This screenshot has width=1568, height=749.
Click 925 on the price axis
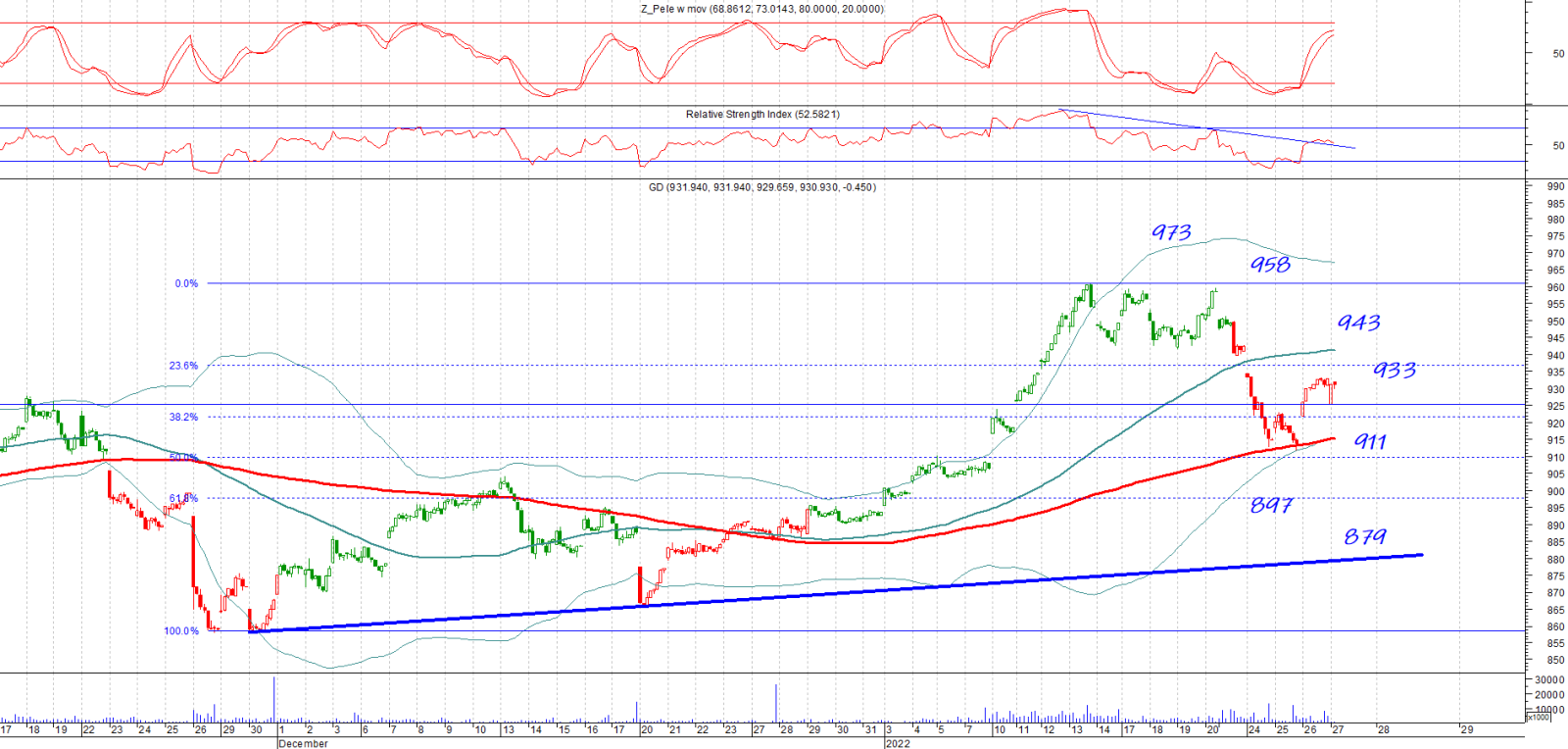[1555, 407]
